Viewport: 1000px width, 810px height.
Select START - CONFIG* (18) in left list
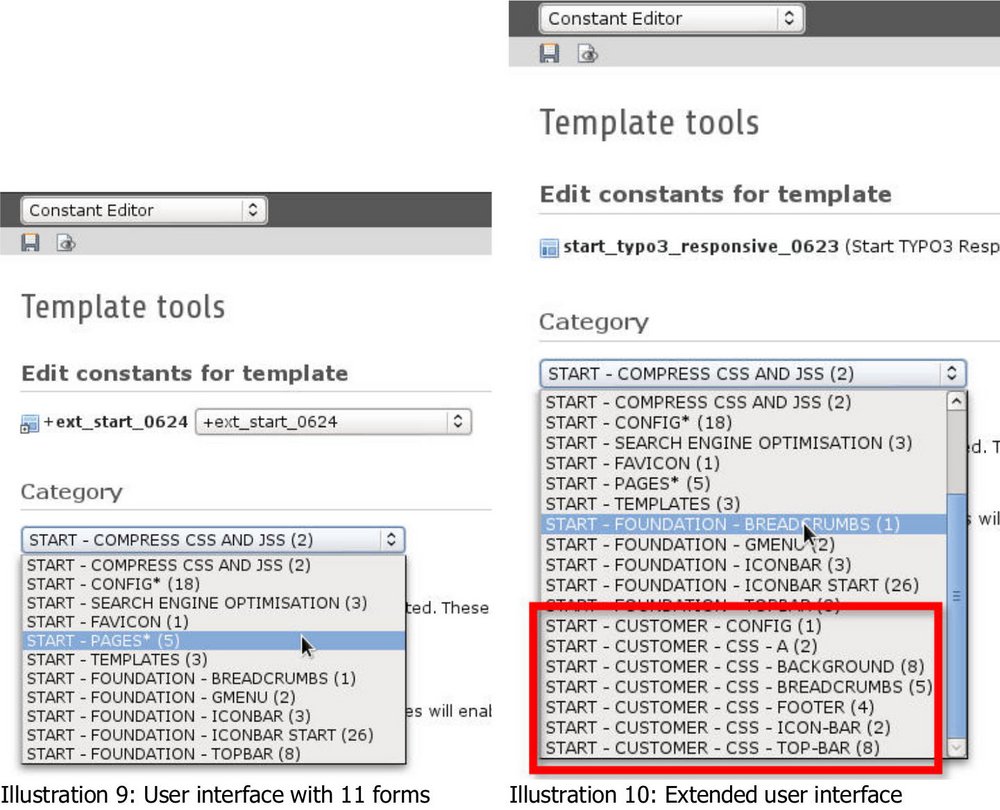[x=214, y=584]
